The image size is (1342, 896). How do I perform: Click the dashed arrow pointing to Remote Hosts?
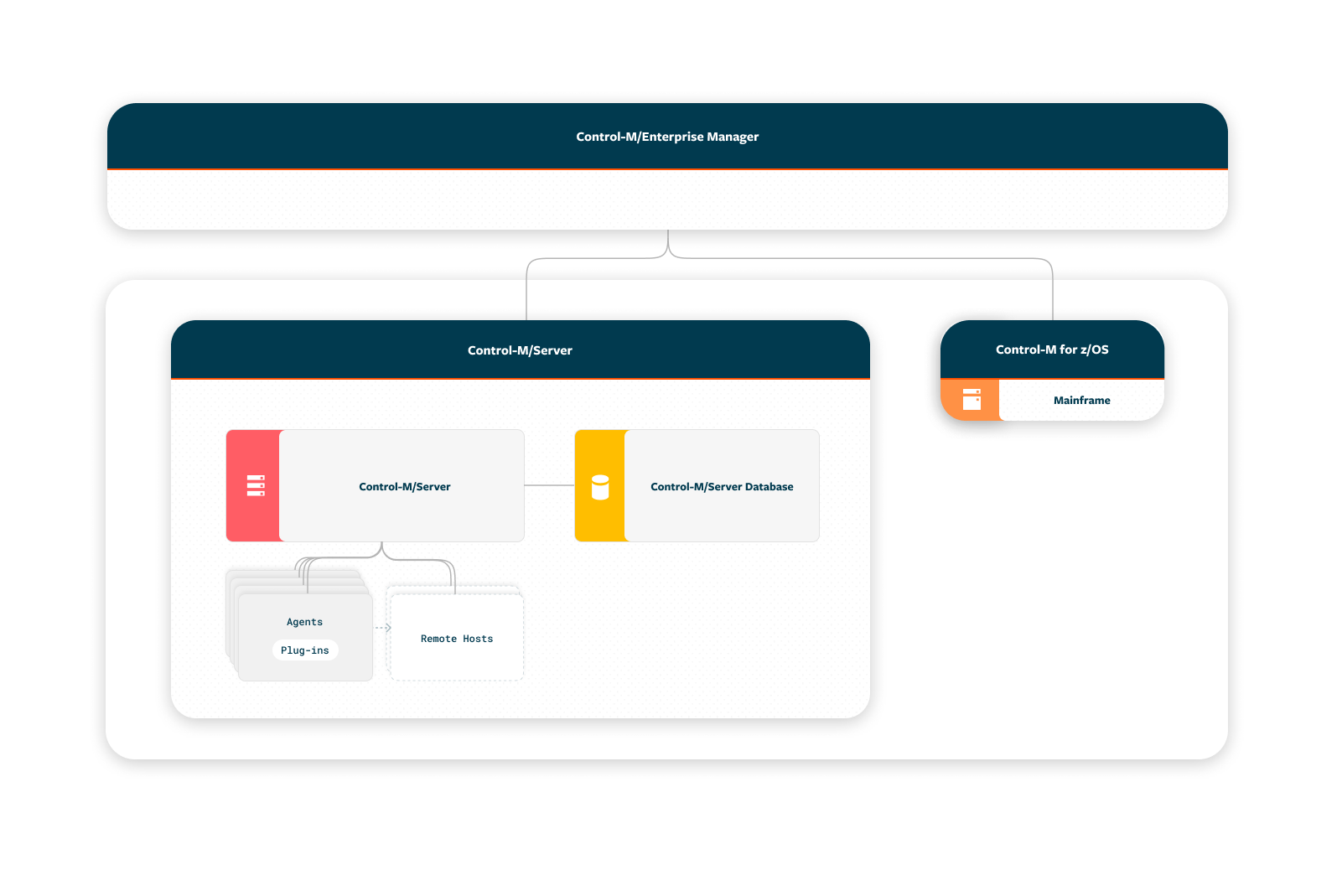[383, 628]
